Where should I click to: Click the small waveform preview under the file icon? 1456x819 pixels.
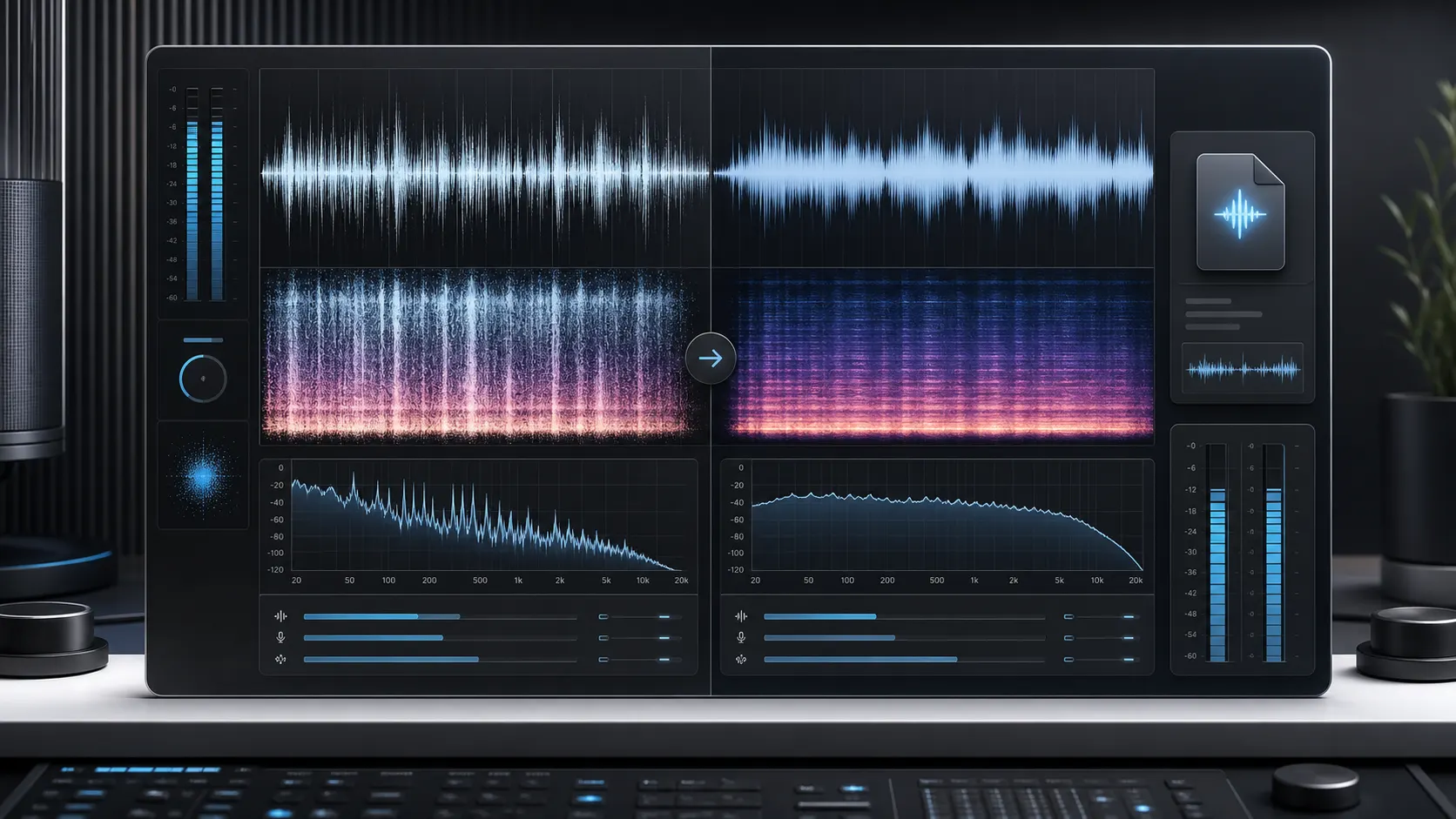(1243, 370)
